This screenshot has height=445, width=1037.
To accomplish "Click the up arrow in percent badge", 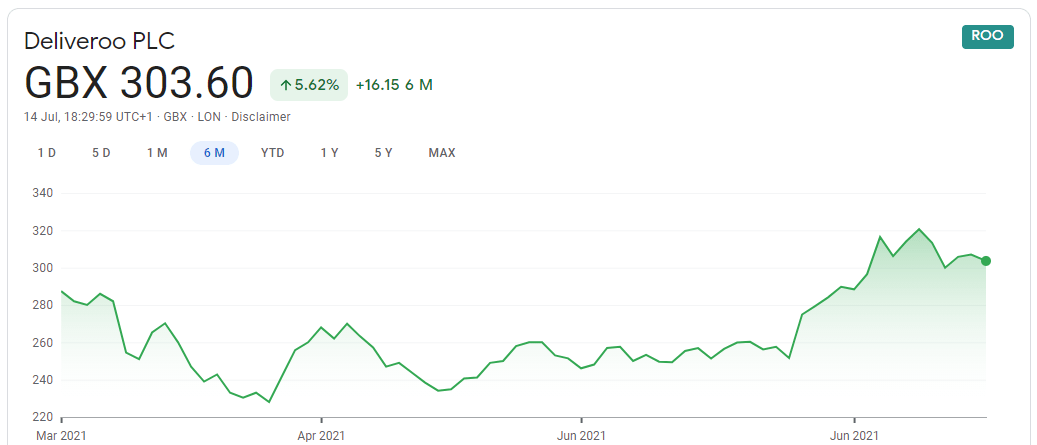I will coord(286,85).
